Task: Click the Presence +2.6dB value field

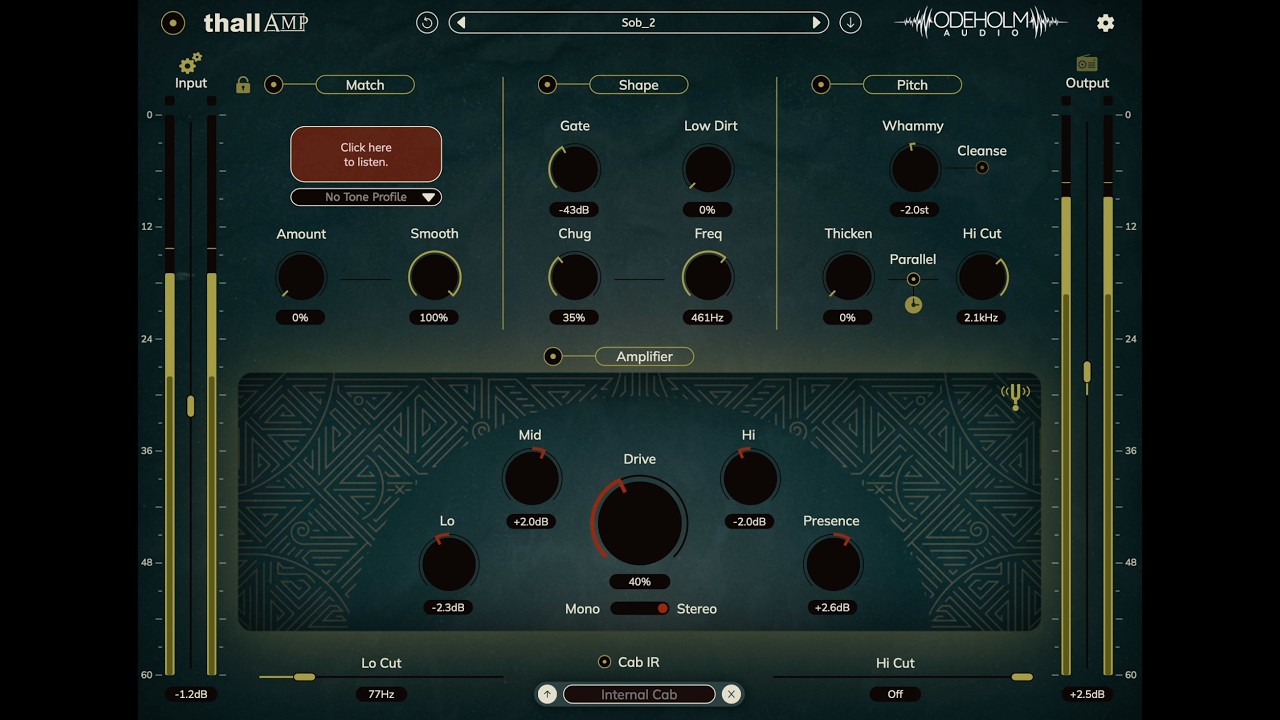Action: (x=832, y=607)
